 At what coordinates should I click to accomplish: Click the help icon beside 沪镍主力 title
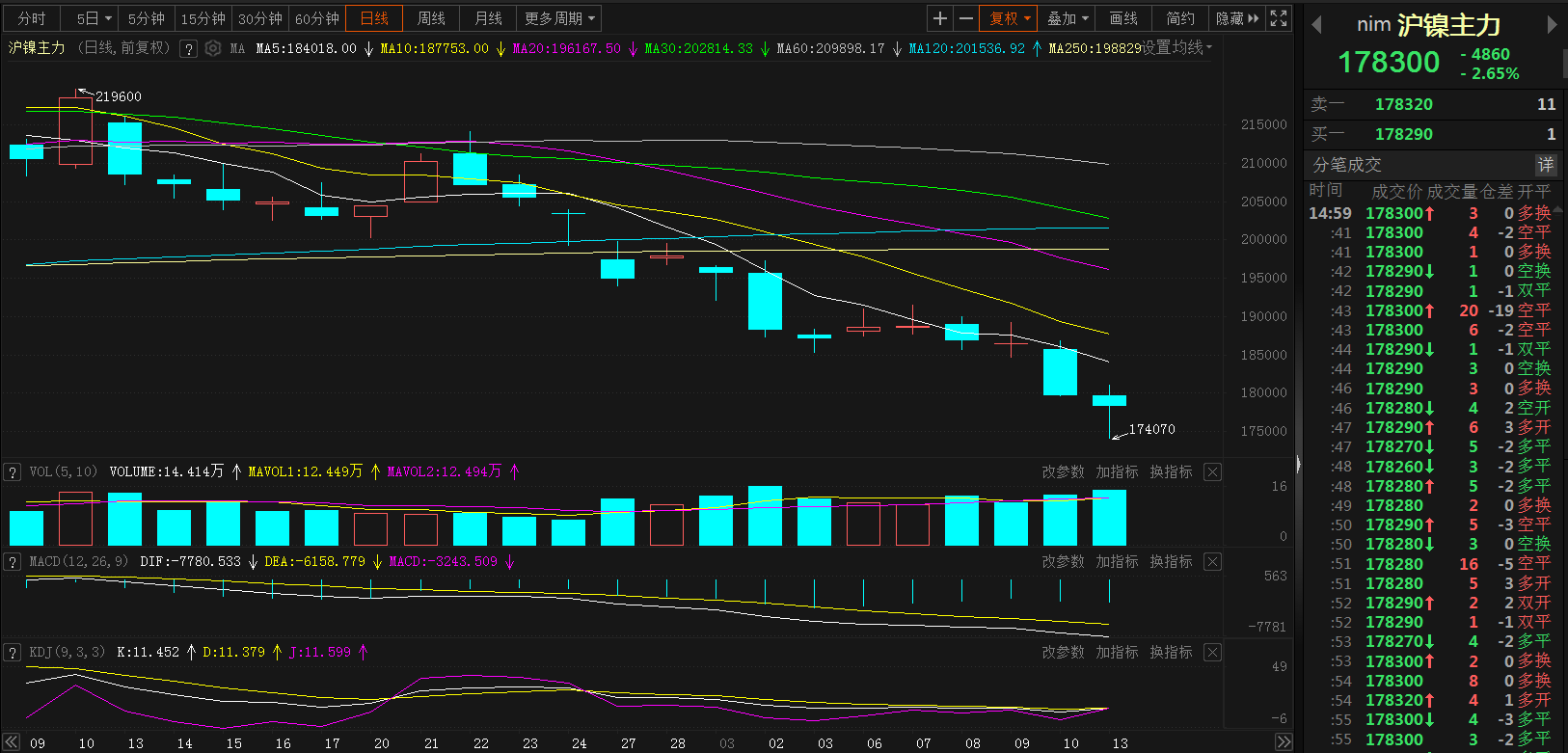click(x=189, y=48)
